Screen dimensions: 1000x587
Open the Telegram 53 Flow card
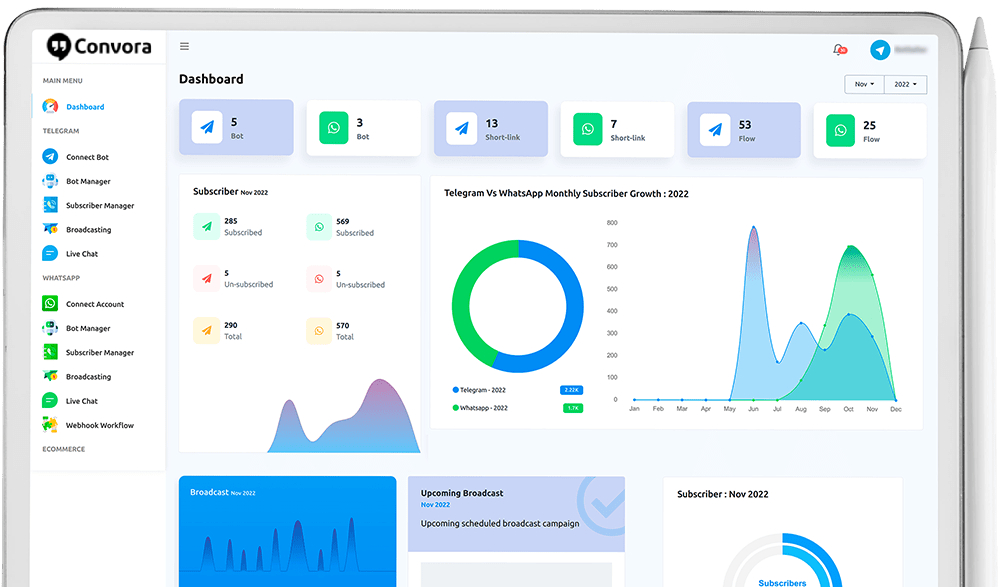[743, 129]
